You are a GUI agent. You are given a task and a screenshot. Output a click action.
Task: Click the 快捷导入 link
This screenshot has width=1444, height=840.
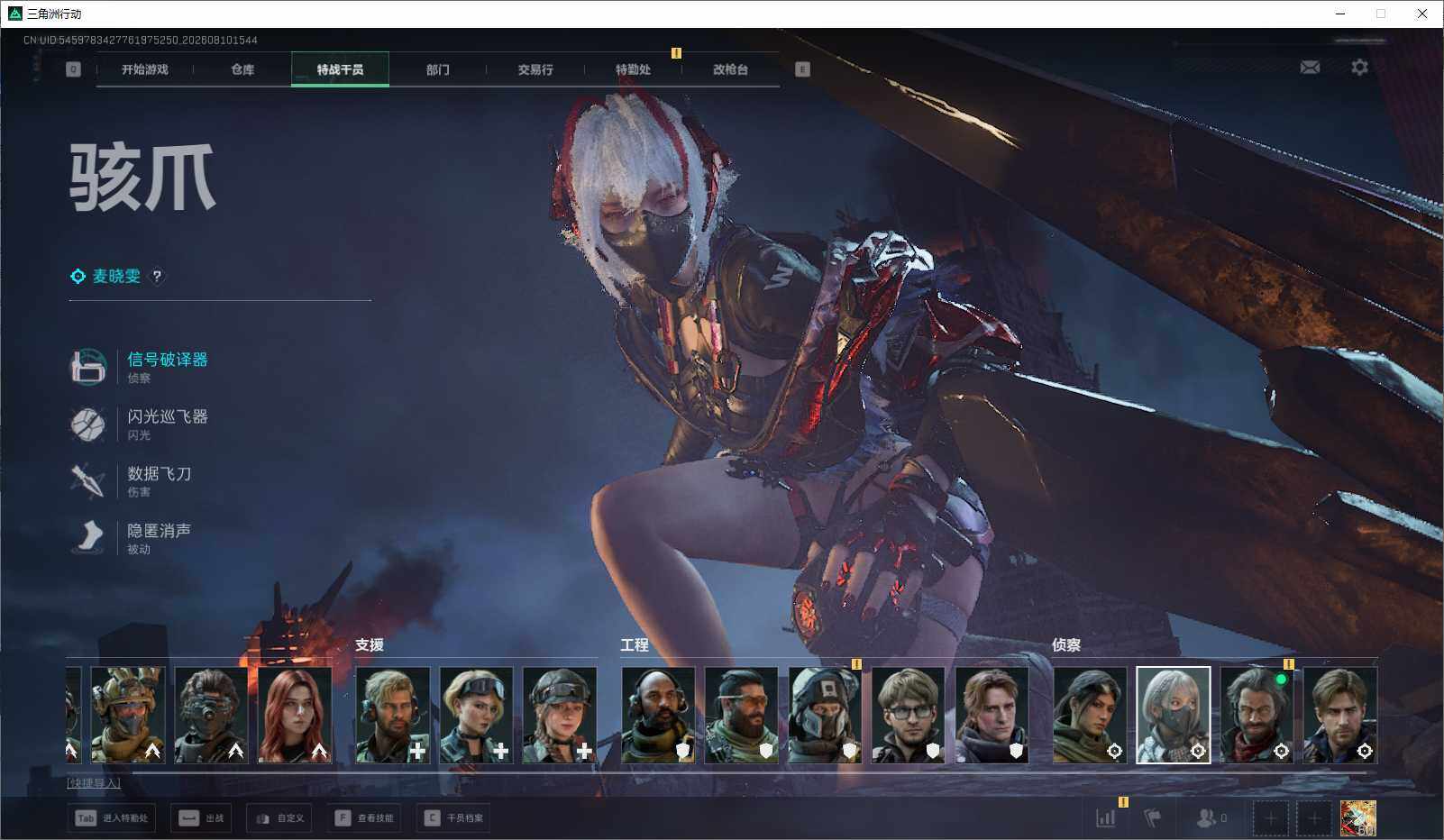94,783
